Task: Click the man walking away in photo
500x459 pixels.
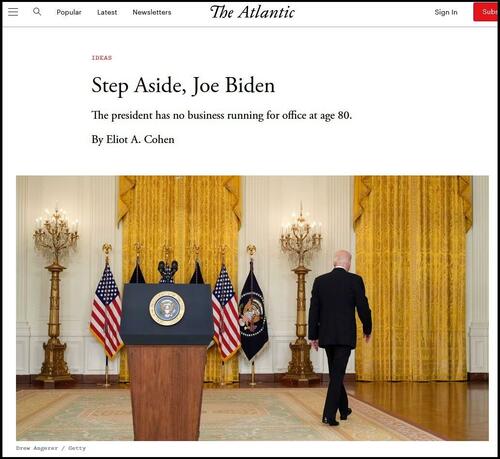Action: pyautogui.click(x=340, y=337)
